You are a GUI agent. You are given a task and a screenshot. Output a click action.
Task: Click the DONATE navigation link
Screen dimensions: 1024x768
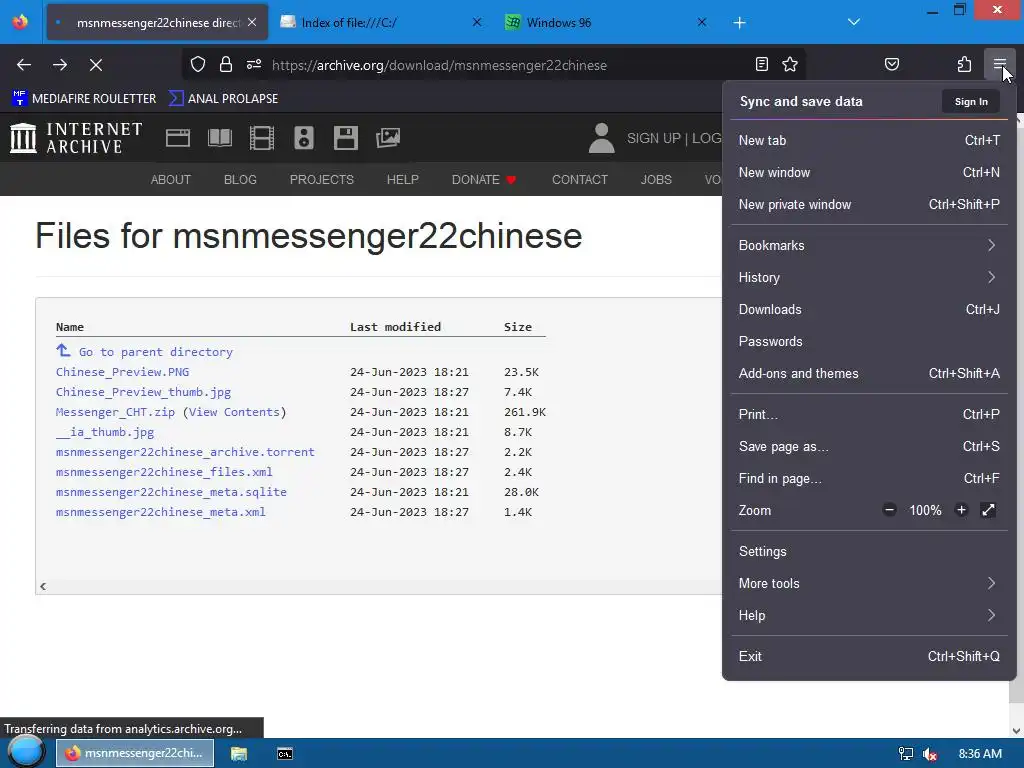(483, 180)
